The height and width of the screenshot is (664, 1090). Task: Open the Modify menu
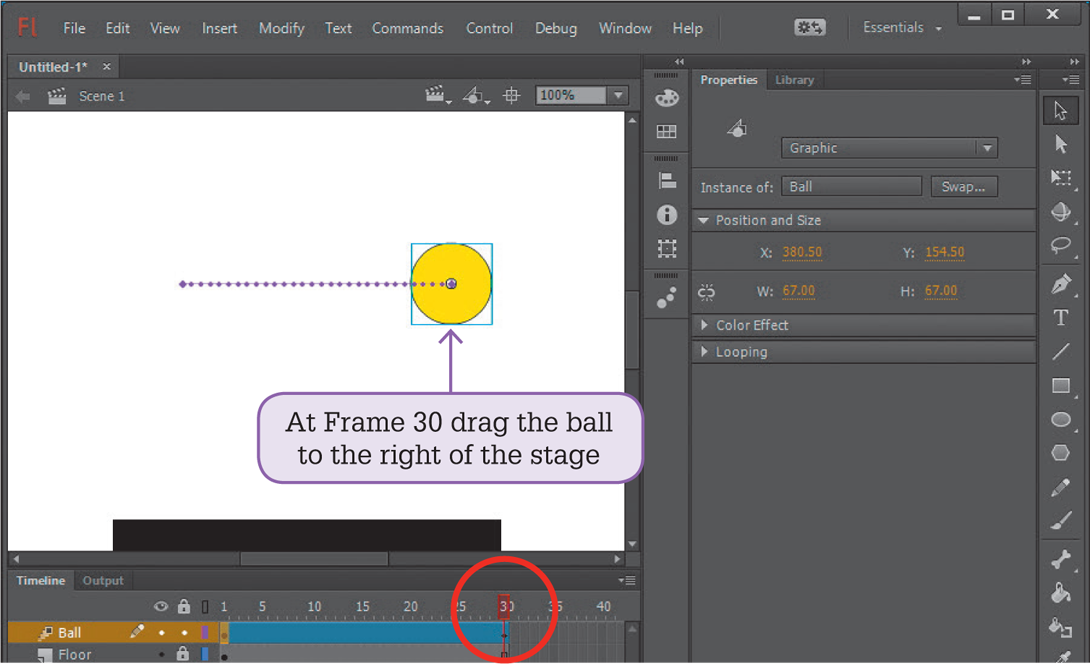(x=282, y=28)
